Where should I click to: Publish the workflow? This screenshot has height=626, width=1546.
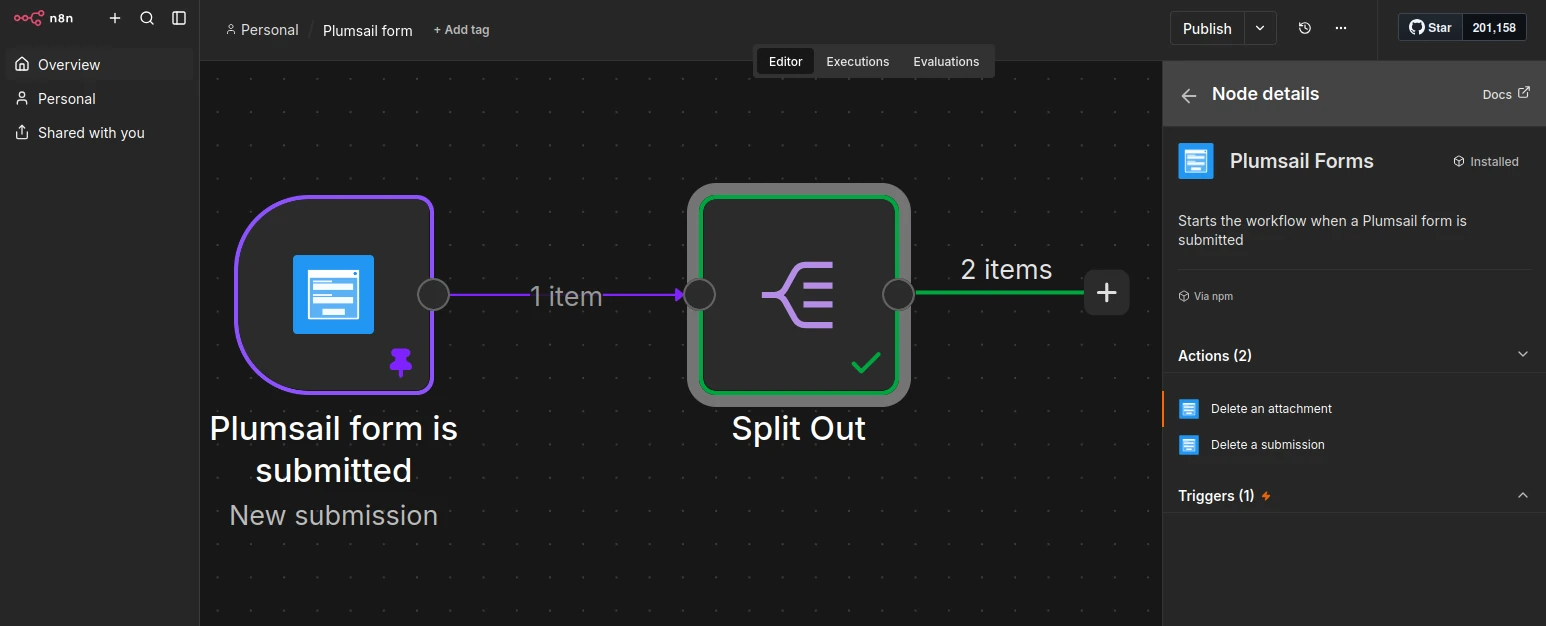pyautogui.click(x=1207, y=28)
